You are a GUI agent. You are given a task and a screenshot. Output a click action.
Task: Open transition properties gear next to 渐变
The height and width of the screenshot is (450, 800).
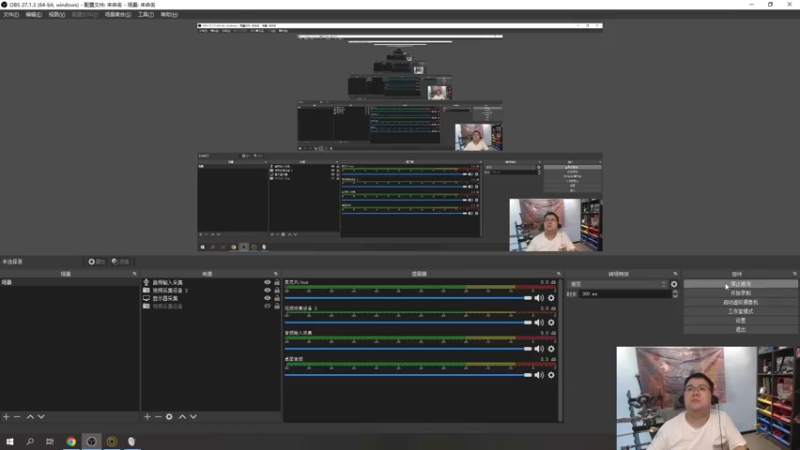pyautogui.click(x=674, y=284)
